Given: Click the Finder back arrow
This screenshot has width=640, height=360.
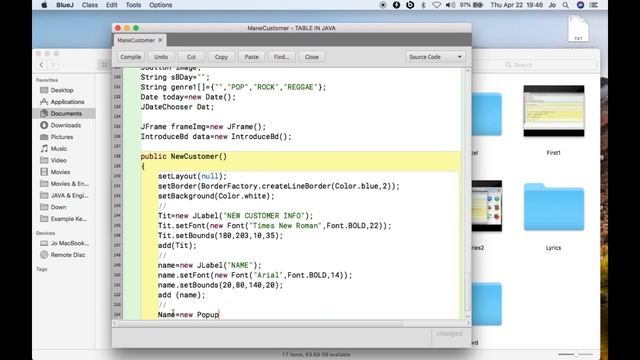Looking at the screenshot, I should coord(41,64).
